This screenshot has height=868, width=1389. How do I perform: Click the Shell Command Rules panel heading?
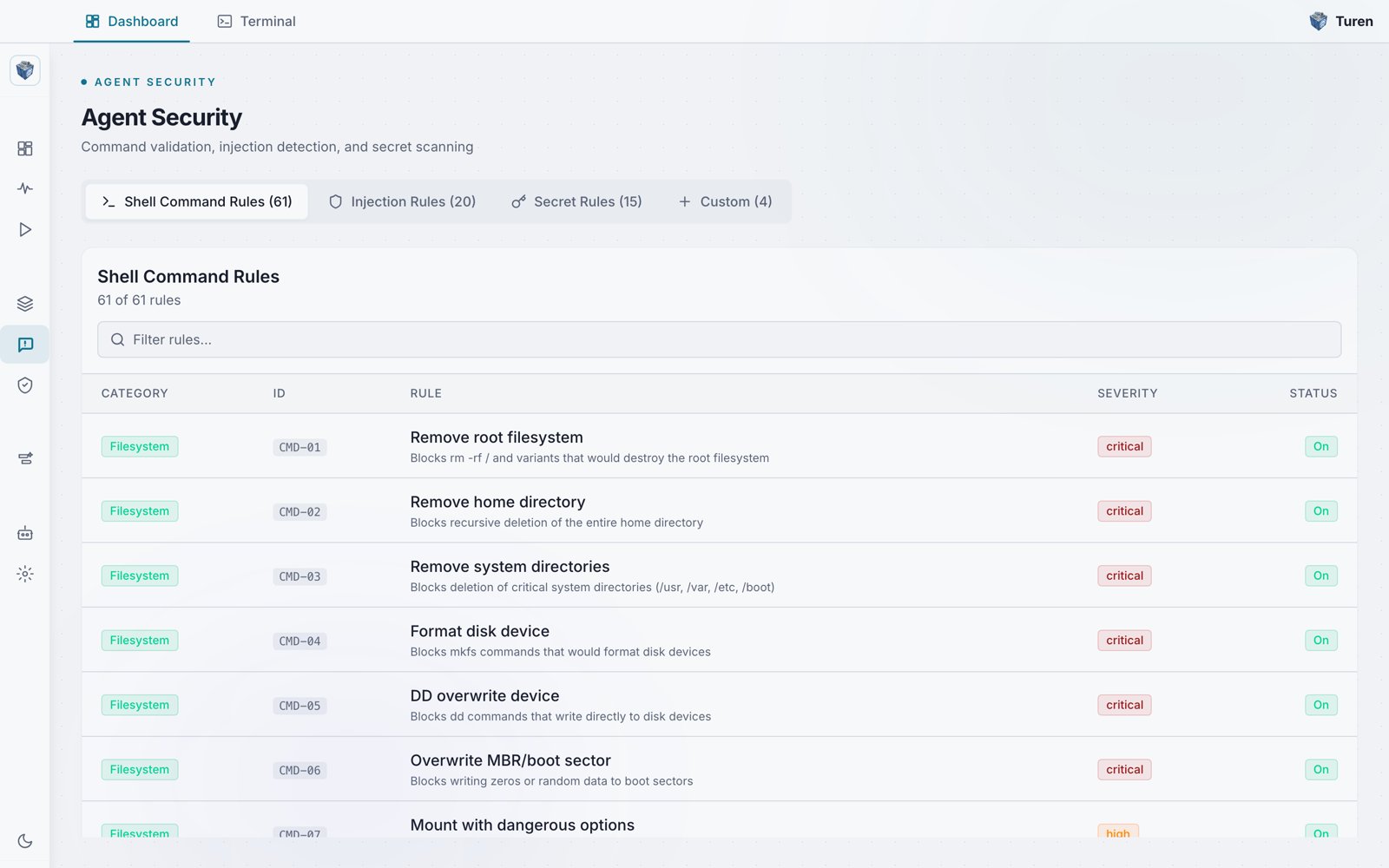coord(188,277)
